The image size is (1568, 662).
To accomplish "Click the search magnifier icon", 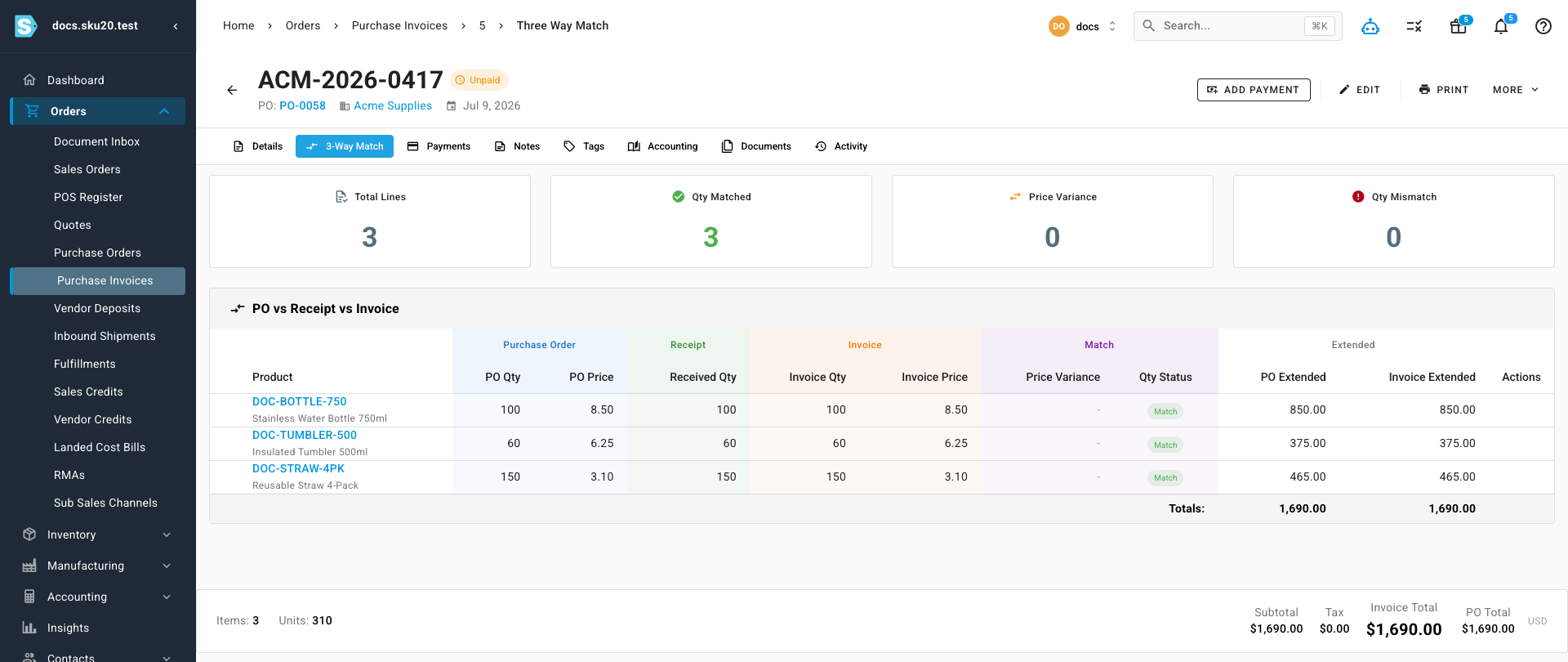I will [x=1149, y=26].
